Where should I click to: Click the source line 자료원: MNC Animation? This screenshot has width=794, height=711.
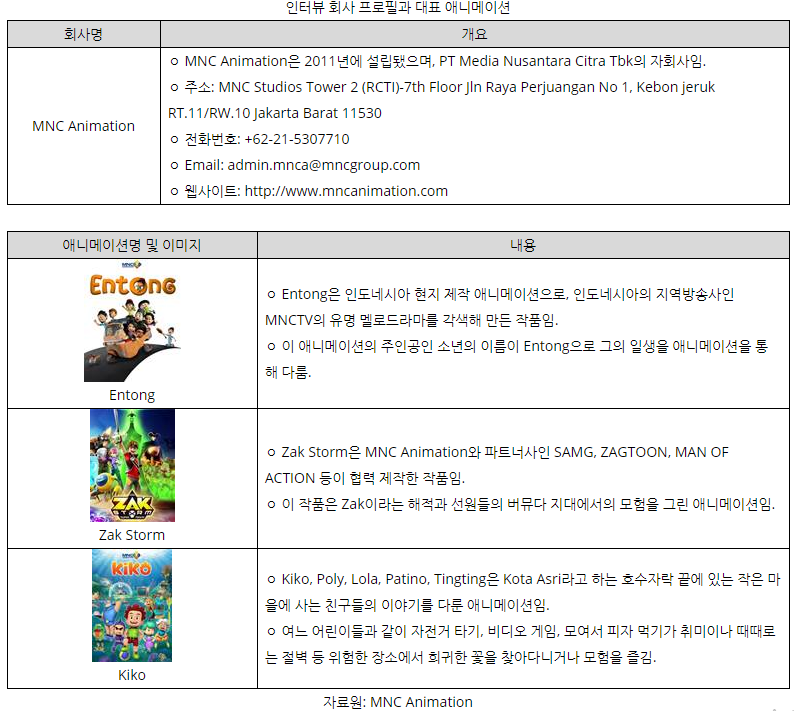398,702
